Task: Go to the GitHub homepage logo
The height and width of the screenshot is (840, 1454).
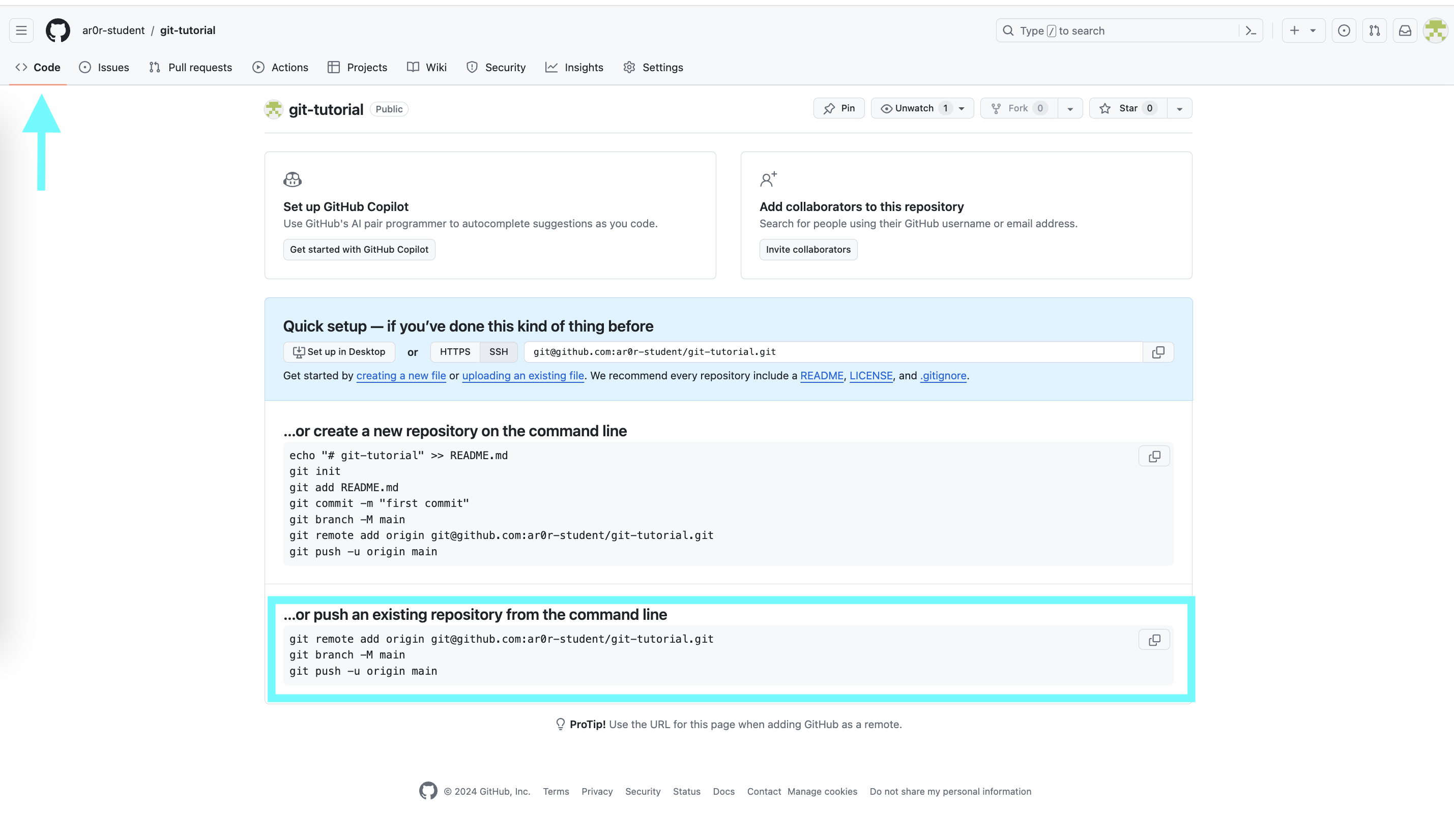Action: point(57,31)
